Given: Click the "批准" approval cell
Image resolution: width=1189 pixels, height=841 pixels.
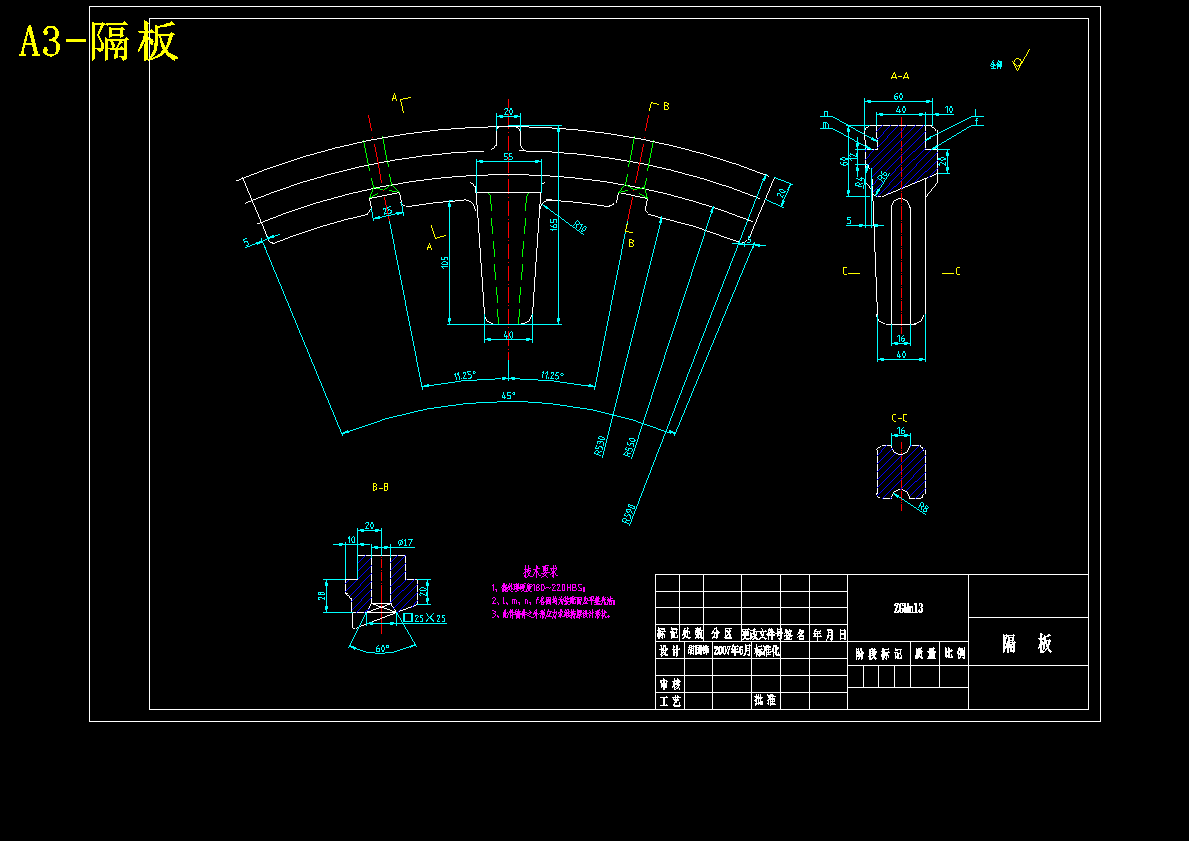Looking at the screenshot, I should 766,701.
